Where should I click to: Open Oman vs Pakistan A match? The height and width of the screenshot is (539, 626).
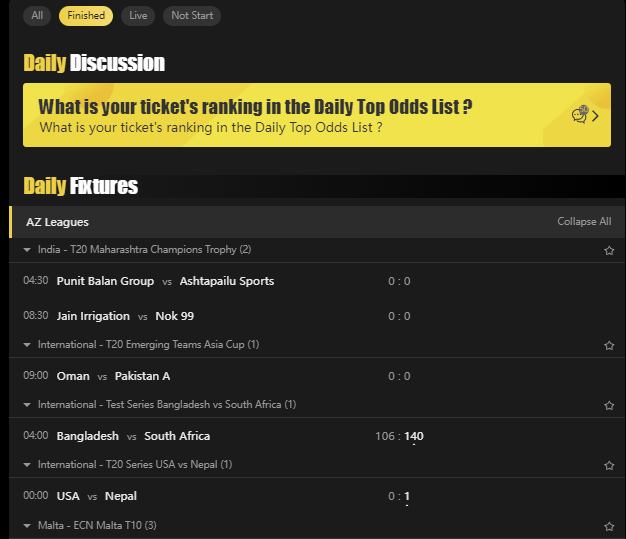click(113, 376)
